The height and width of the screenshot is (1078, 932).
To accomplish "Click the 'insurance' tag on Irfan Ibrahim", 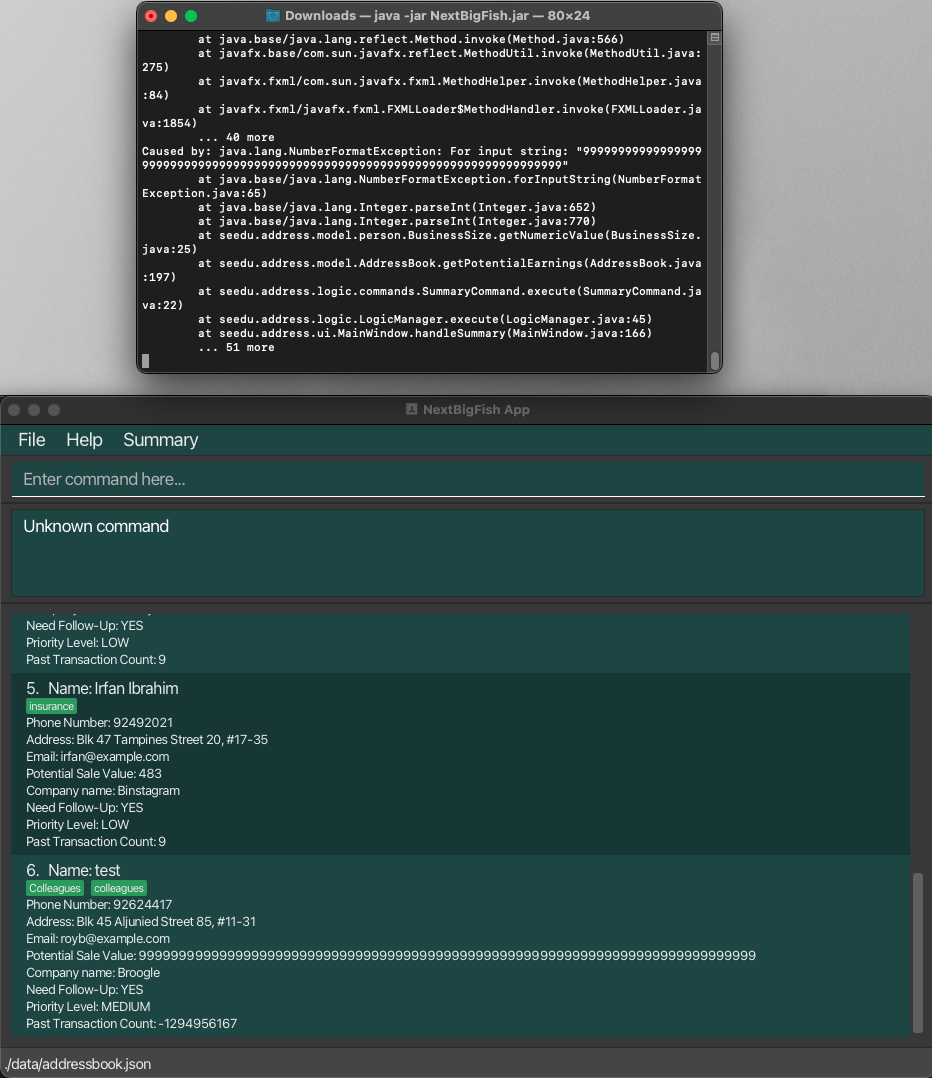I will point(52,706).
